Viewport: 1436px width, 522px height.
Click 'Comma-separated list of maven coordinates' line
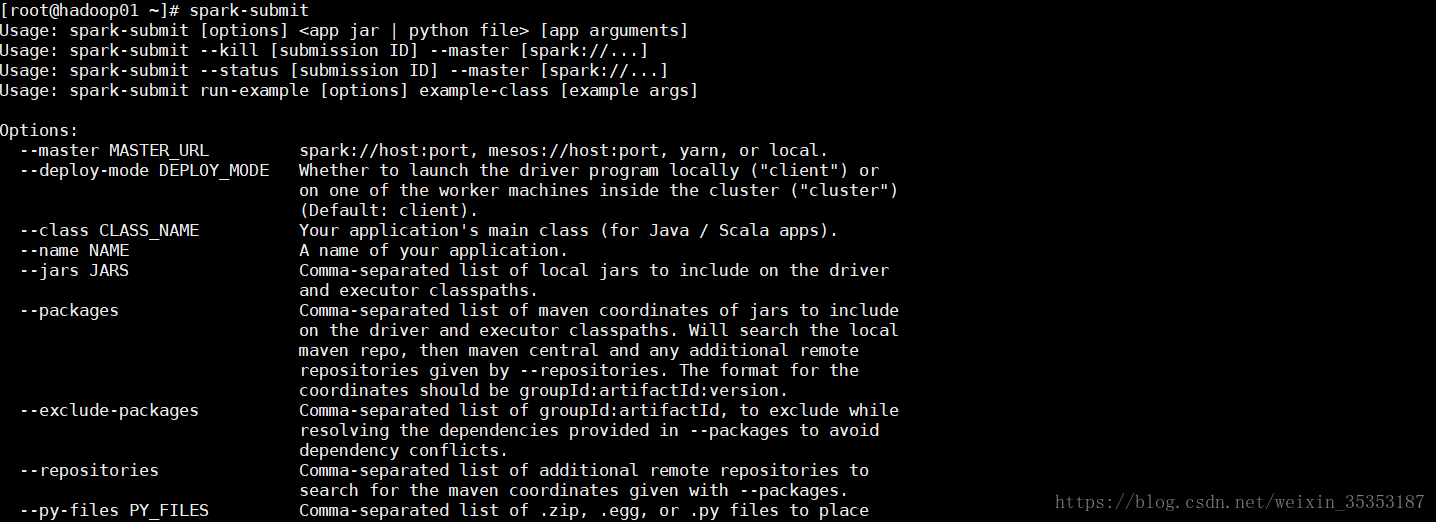pyautogui.click(x=599, y=310)
